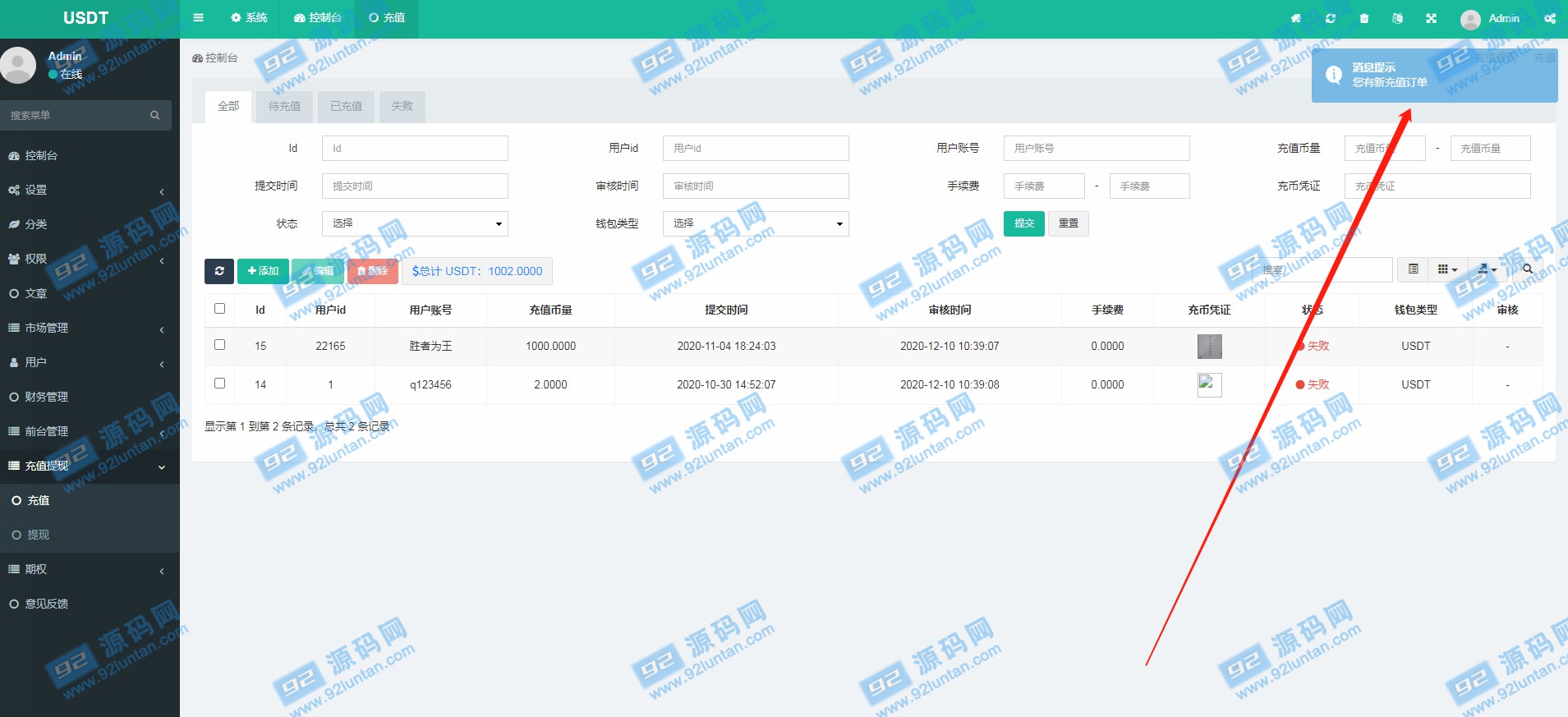The height and width of the screenshot is (717, 1568).
Task: Open the language switch icon
Action: click(1397, 18)
